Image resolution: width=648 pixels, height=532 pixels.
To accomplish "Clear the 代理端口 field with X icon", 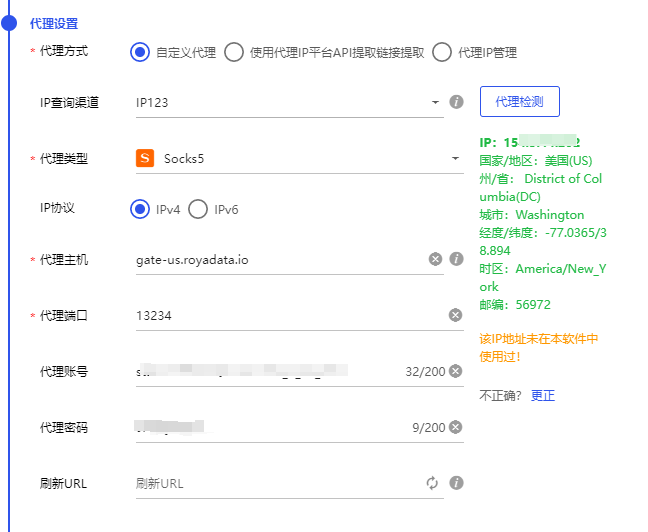I will (455, 315).
